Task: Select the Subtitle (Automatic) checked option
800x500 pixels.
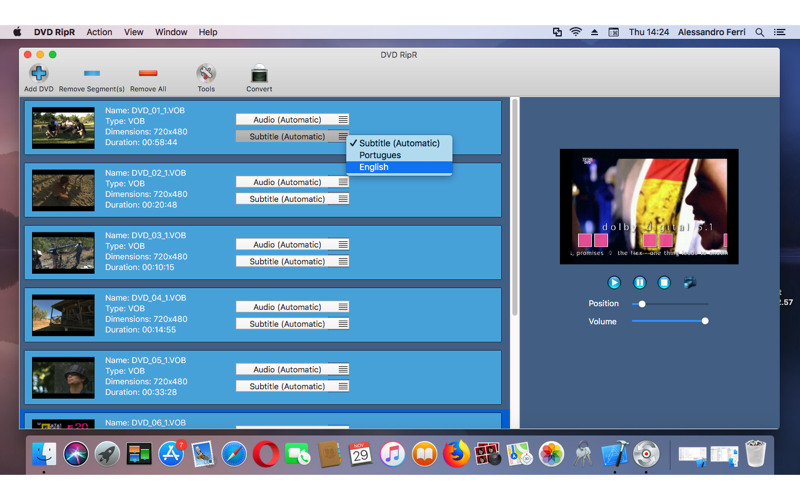Action: coord(399,143)
